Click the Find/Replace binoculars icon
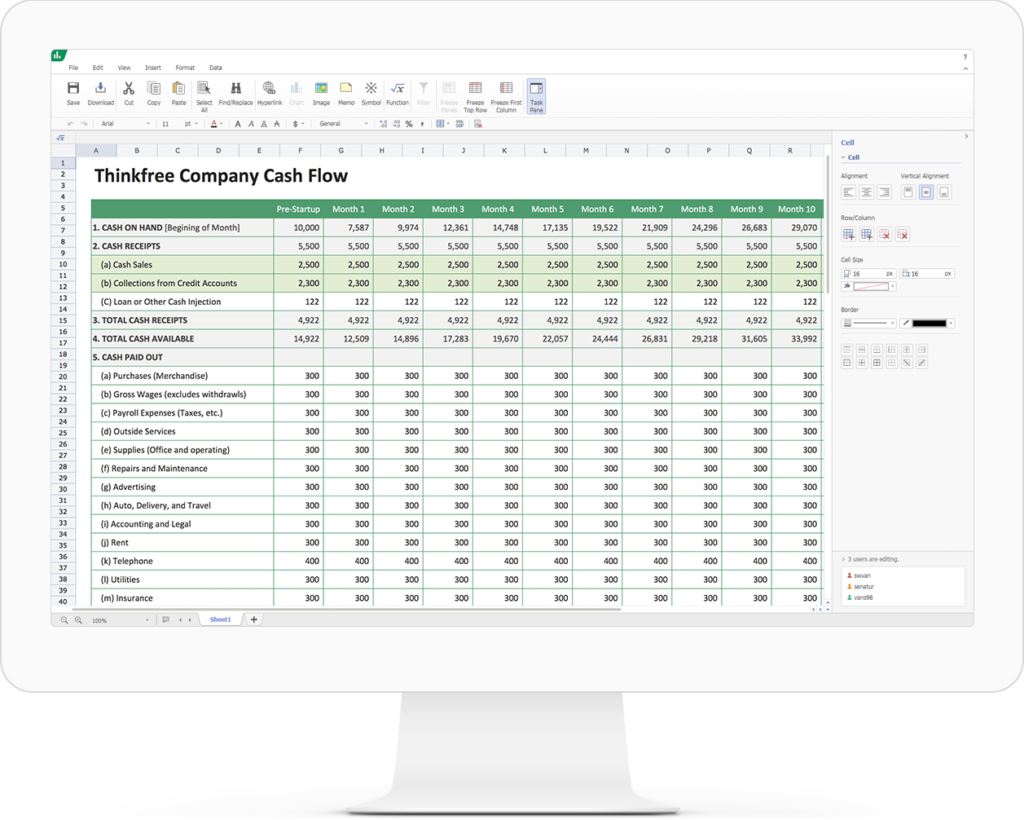The image size is (1024, 820). tap(236, 94)
